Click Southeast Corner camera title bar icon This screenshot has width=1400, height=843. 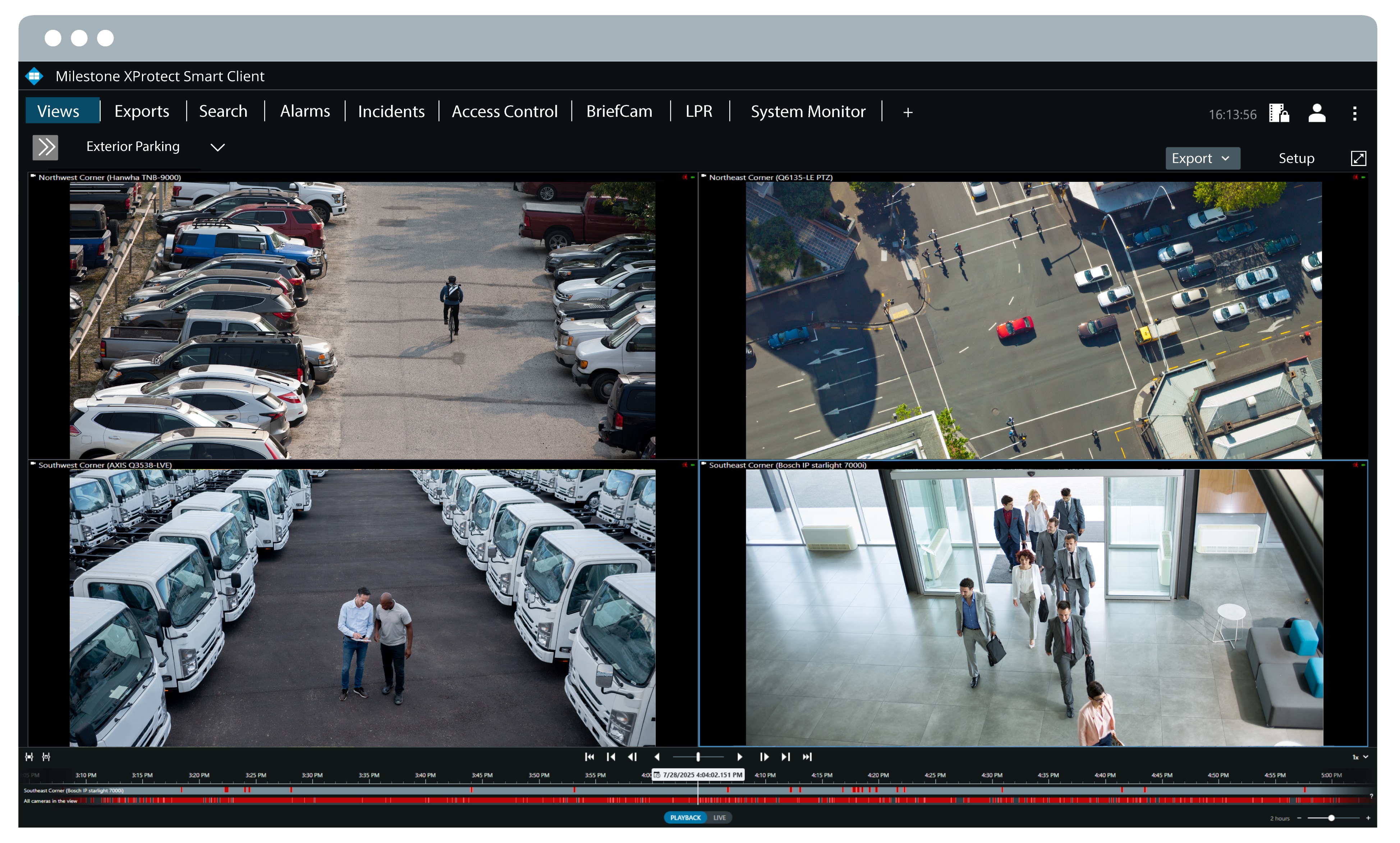pyautogui.click(x=704, y=464)
